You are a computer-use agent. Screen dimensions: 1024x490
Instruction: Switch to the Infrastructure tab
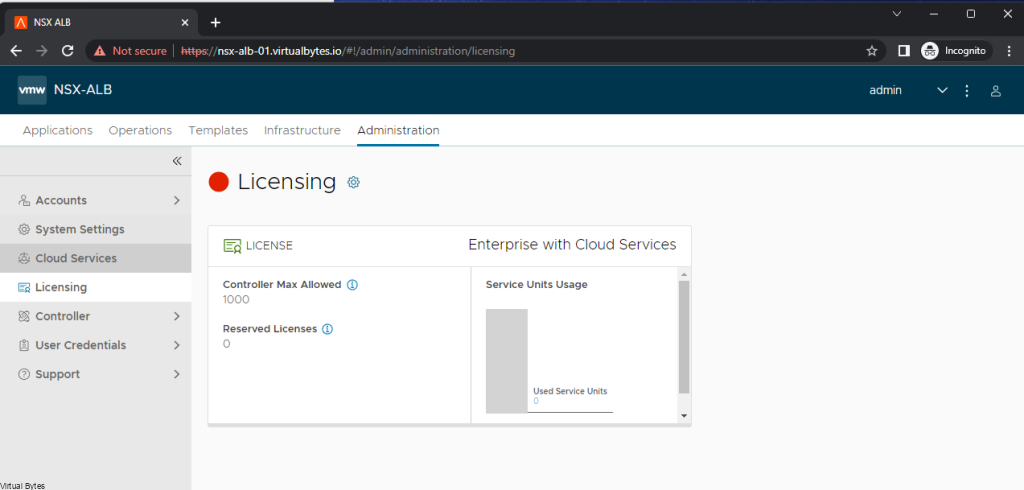click(302, 130)
